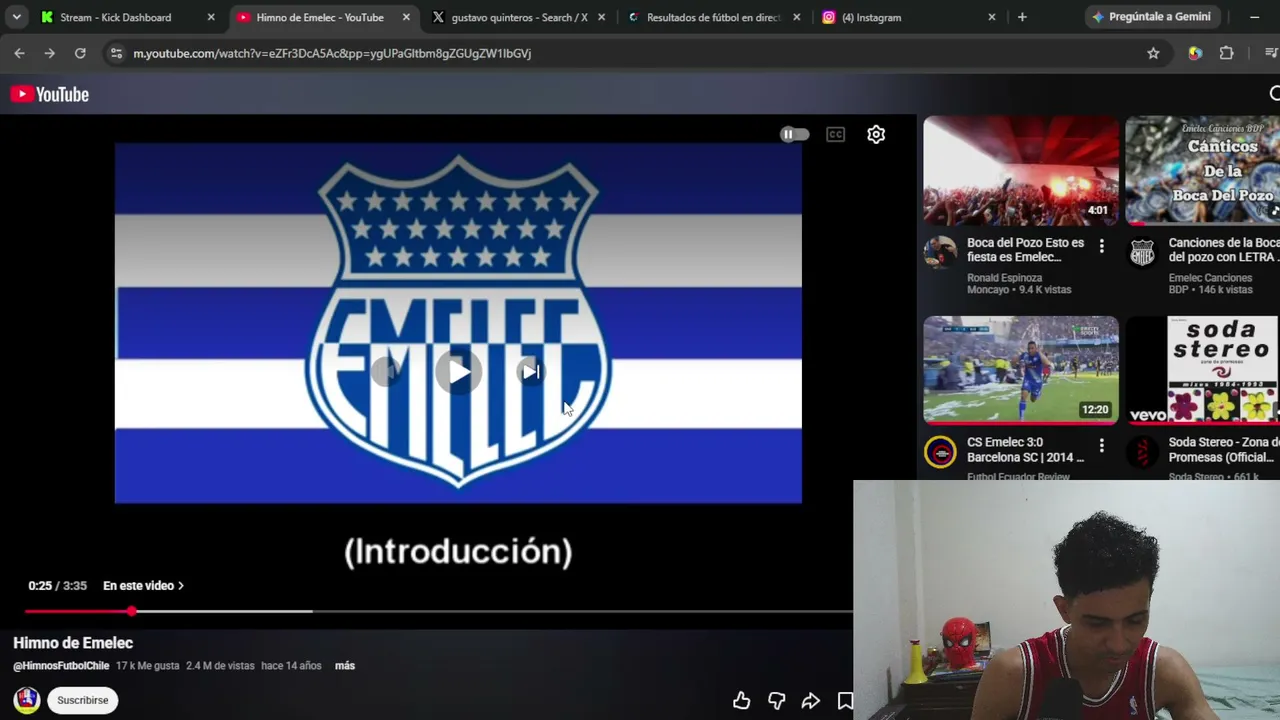Go to the previous video
Viewport: 1280px width, 720px height.
[x=387, y=372]
